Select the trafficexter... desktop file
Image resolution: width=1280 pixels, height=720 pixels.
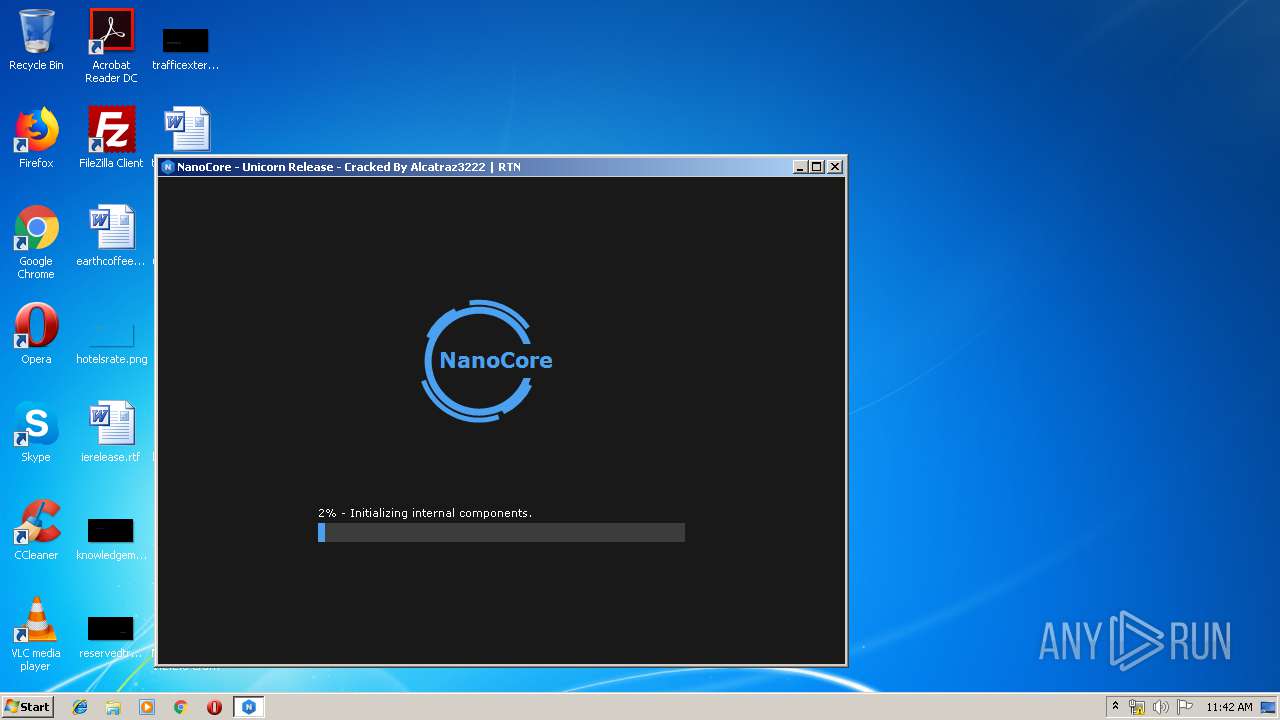[186, 47]
